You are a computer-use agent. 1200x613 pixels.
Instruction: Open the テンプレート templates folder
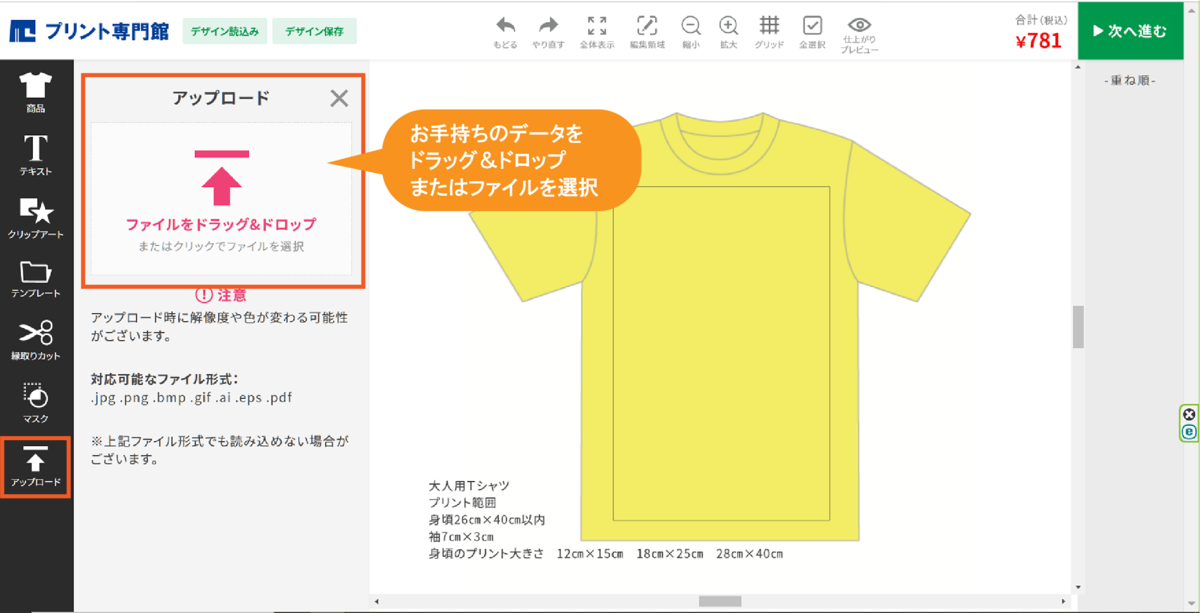36,278
